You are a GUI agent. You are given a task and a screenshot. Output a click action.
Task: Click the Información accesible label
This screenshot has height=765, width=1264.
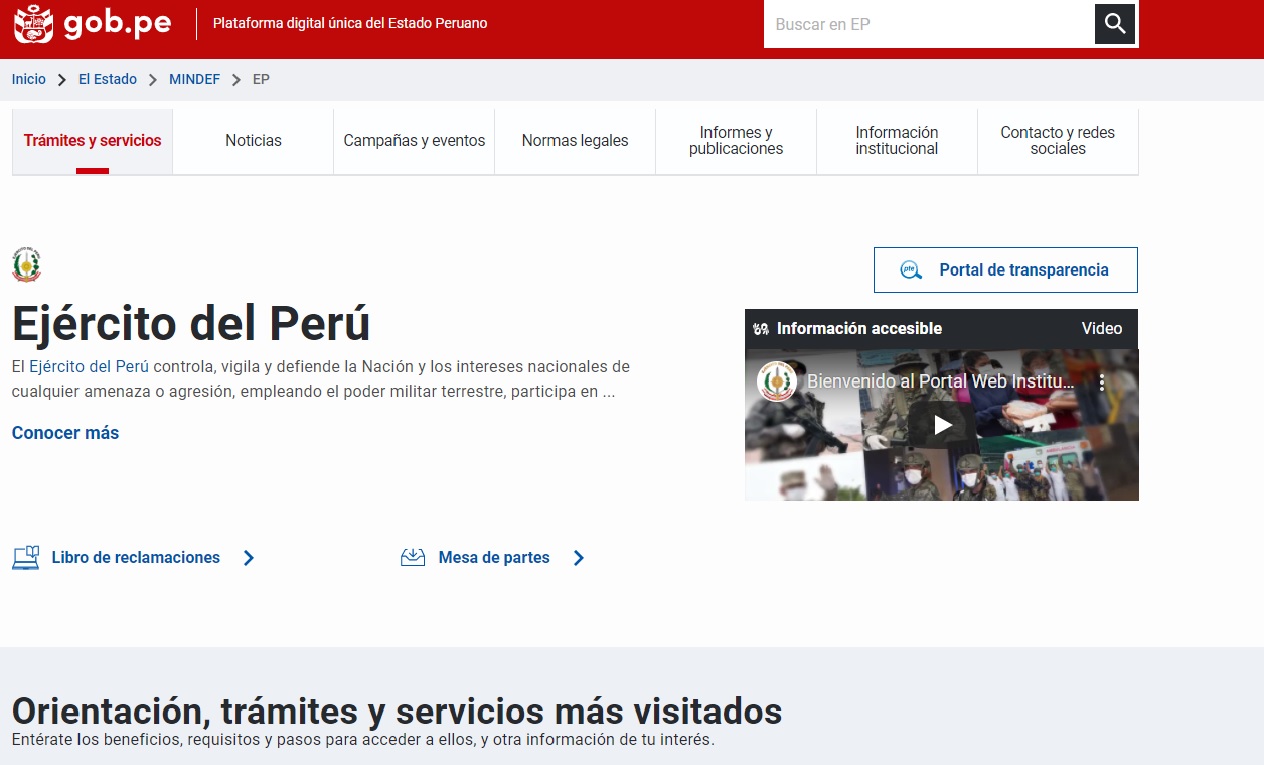click(859, 328)
